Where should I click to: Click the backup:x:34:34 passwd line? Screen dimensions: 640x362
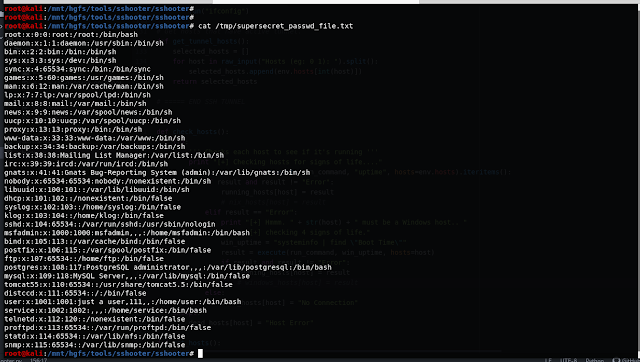click(x=95, y=147)
